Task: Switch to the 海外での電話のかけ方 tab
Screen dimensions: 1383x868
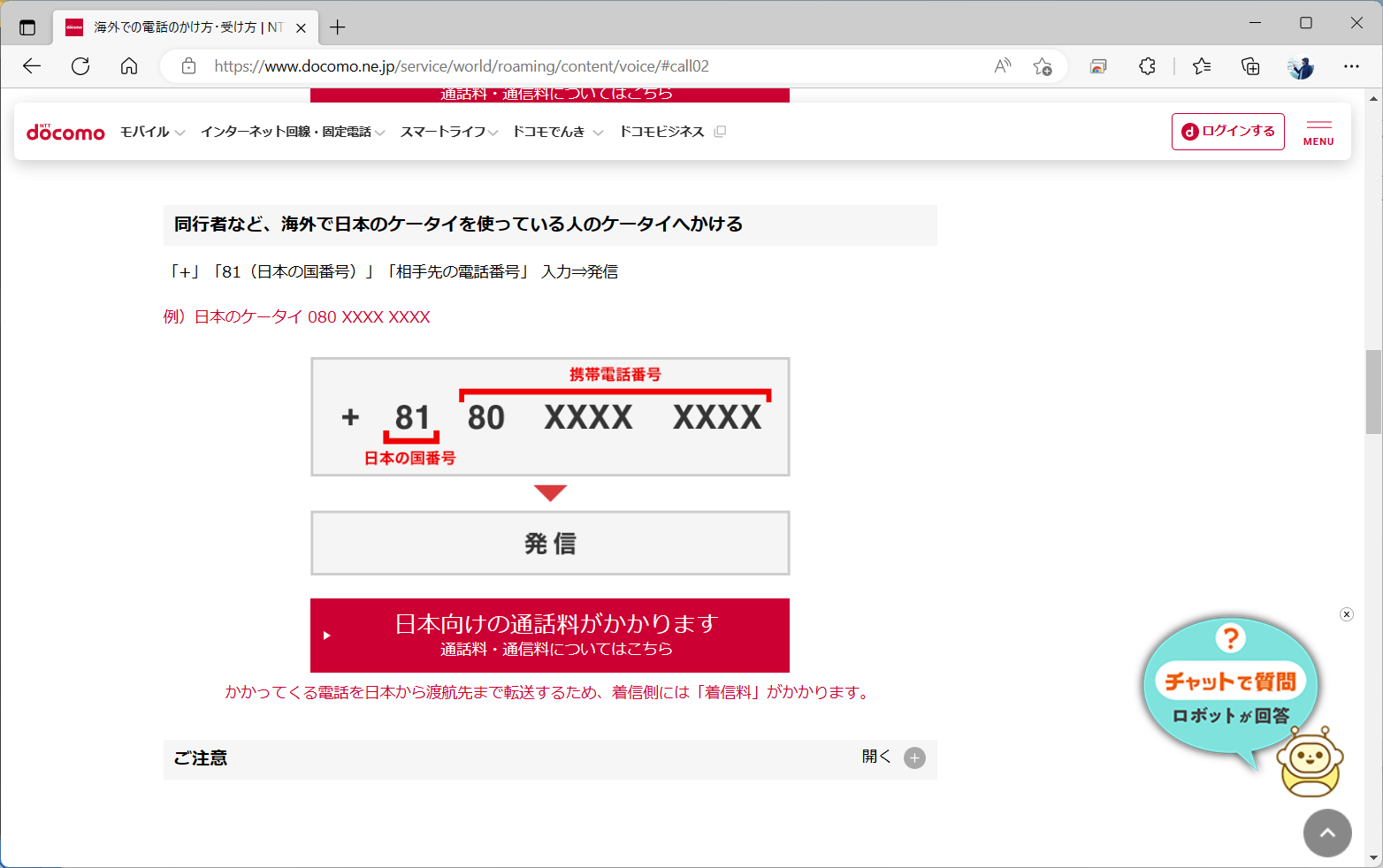Action: [x=177, y=27]
